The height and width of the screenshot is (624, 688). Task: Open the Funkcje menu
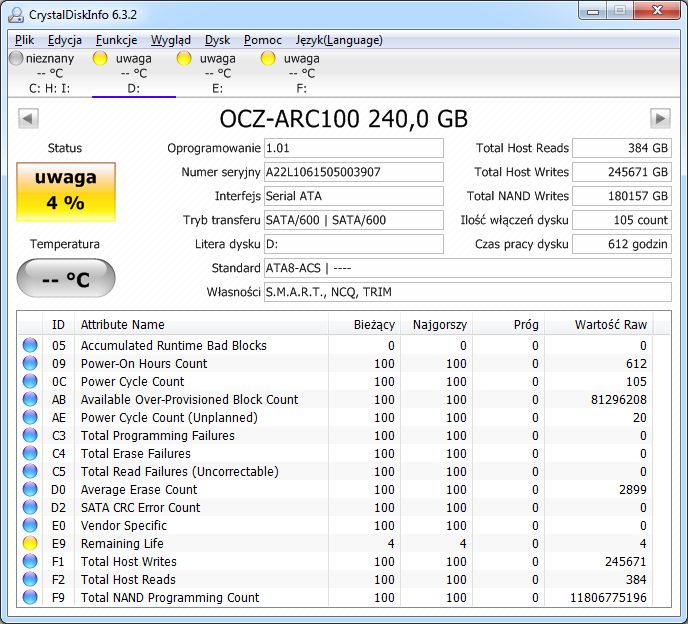coord(117,40)
